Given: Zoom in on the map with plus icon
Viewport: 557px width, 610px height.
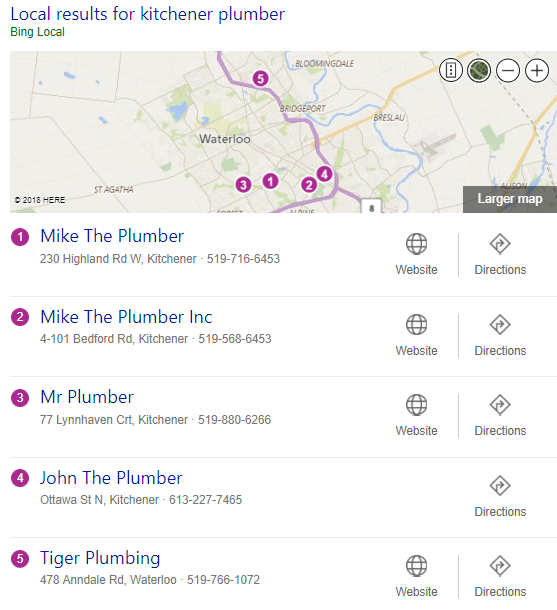Looking at the screenshot, I should pyautogui.click(x=537, y=71).
